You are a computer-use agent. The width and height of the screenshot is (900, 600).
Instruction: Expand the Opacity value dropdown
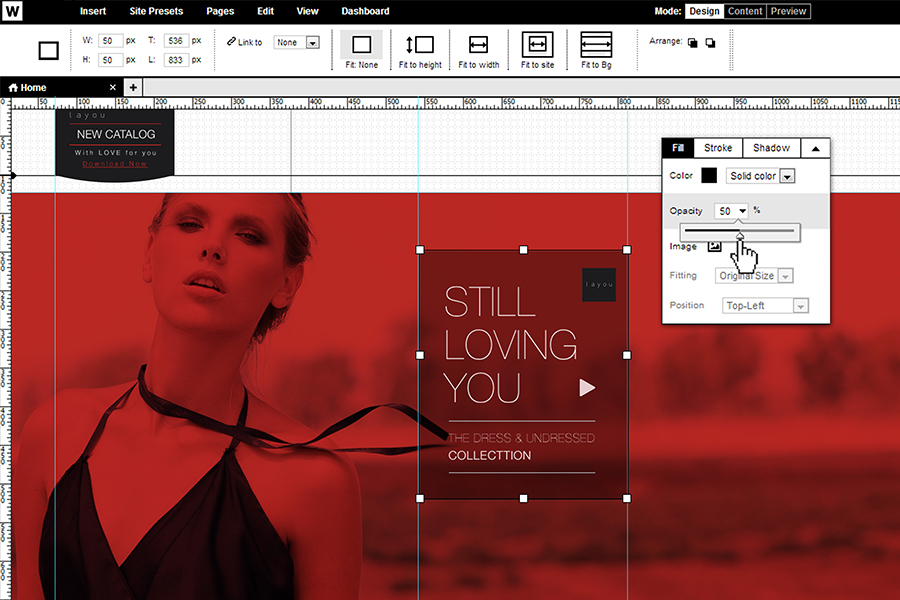click(x=742, y=211)
